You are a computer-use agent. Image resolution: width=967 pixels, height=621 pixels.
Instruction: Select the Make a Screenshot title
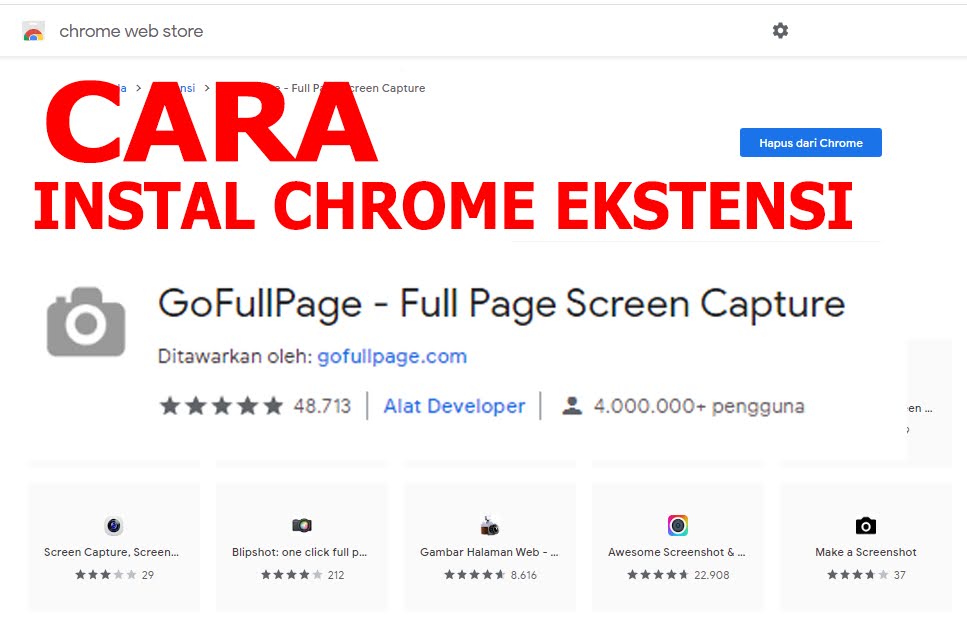pyautogui.click(x=866, y=552)
